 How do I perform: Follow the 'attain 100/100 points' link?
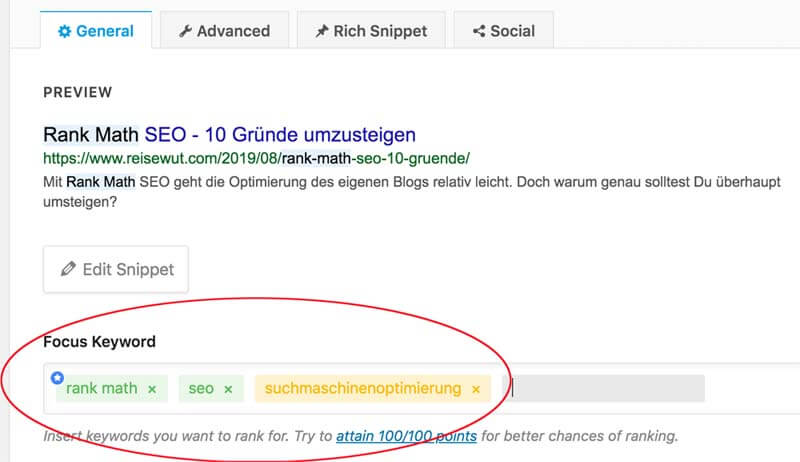(406, 436)
